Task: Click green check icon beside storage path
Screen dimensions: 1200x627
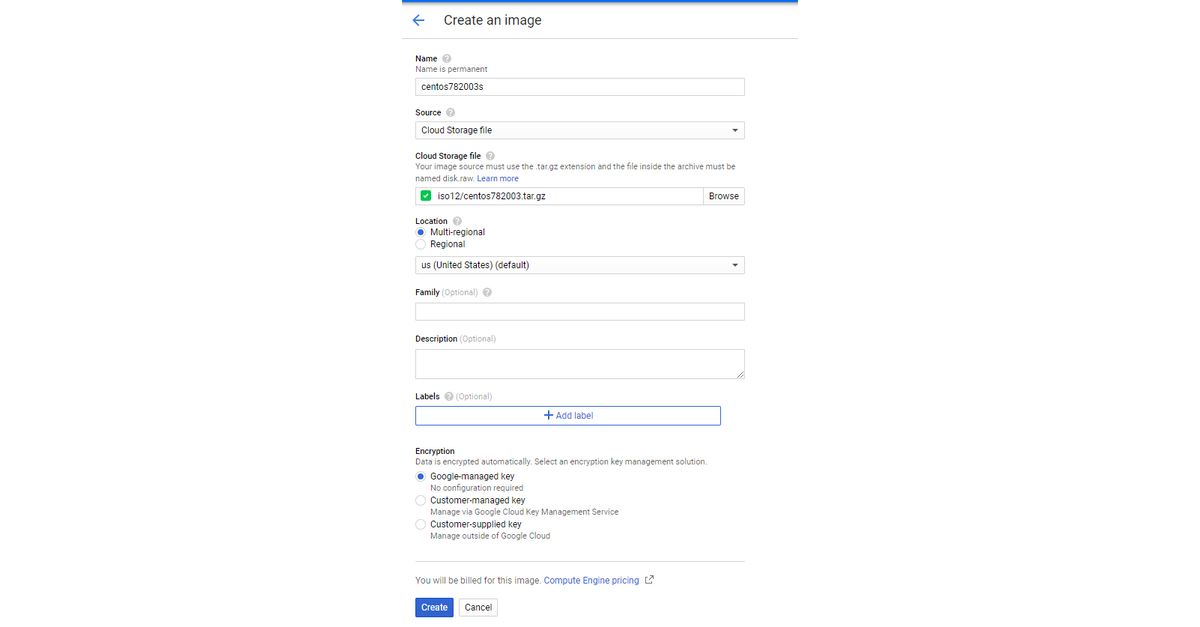Action: coord(426,196)
